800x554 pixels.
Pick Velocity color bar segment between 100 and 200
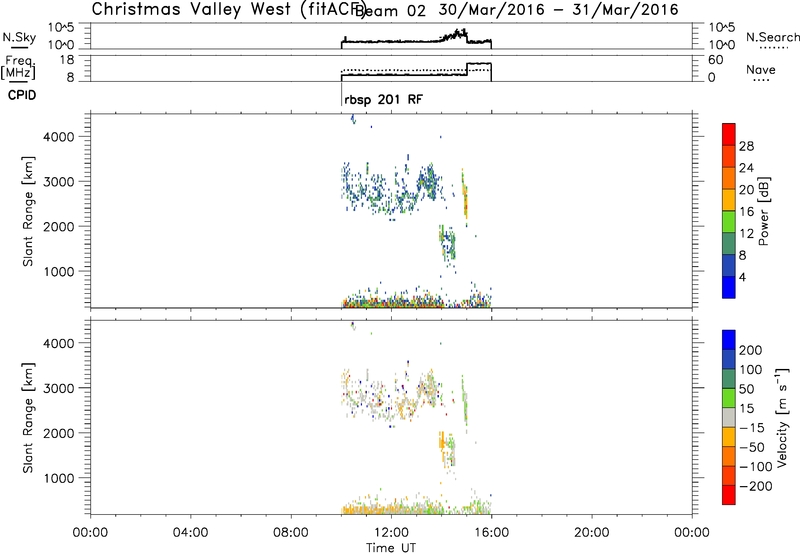pyautogui.click(x=729, y=359)
